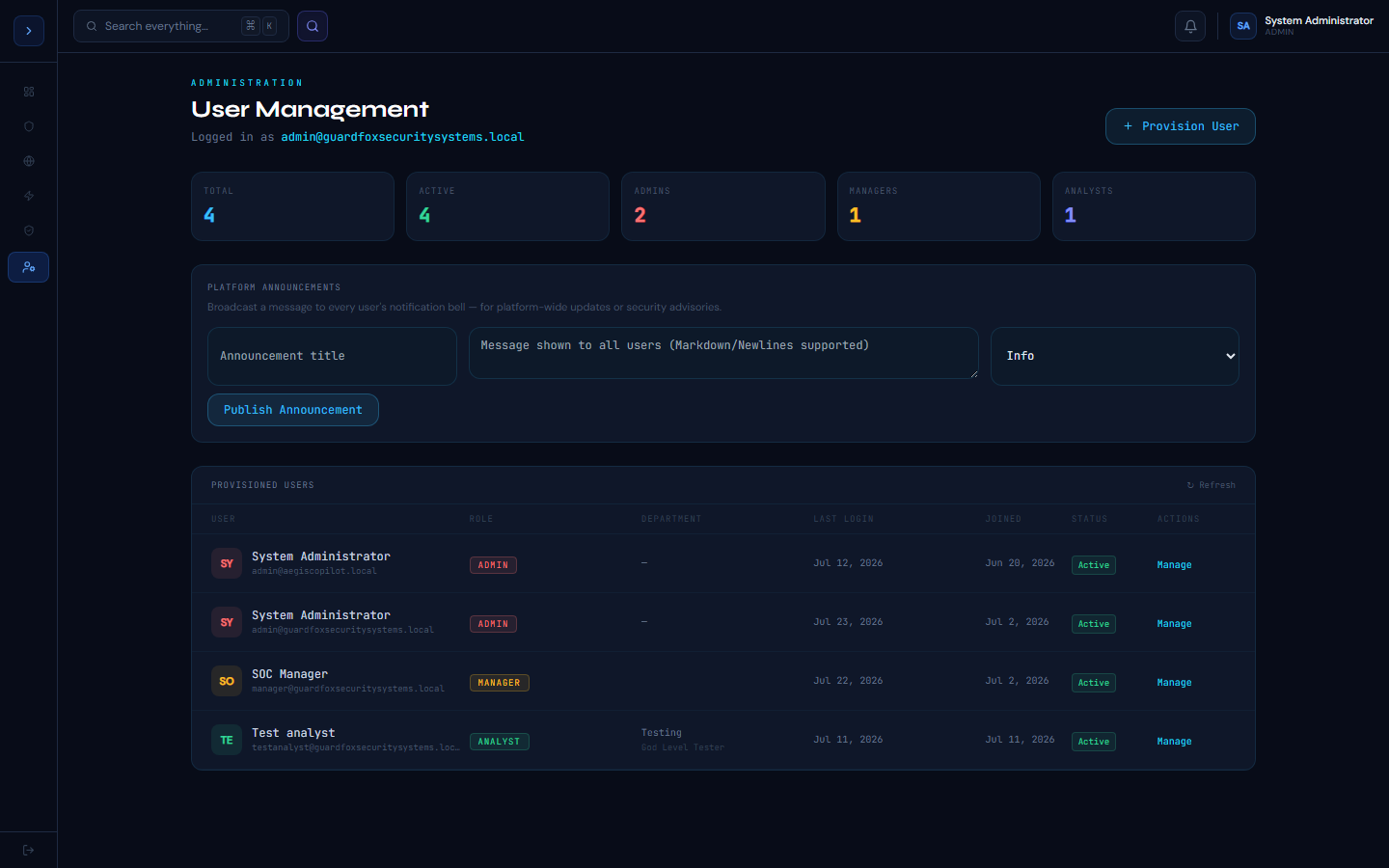This screenshot has height=868, width=1389.
Task: Click the Managers stat card
Action: [x=939, y=206]
